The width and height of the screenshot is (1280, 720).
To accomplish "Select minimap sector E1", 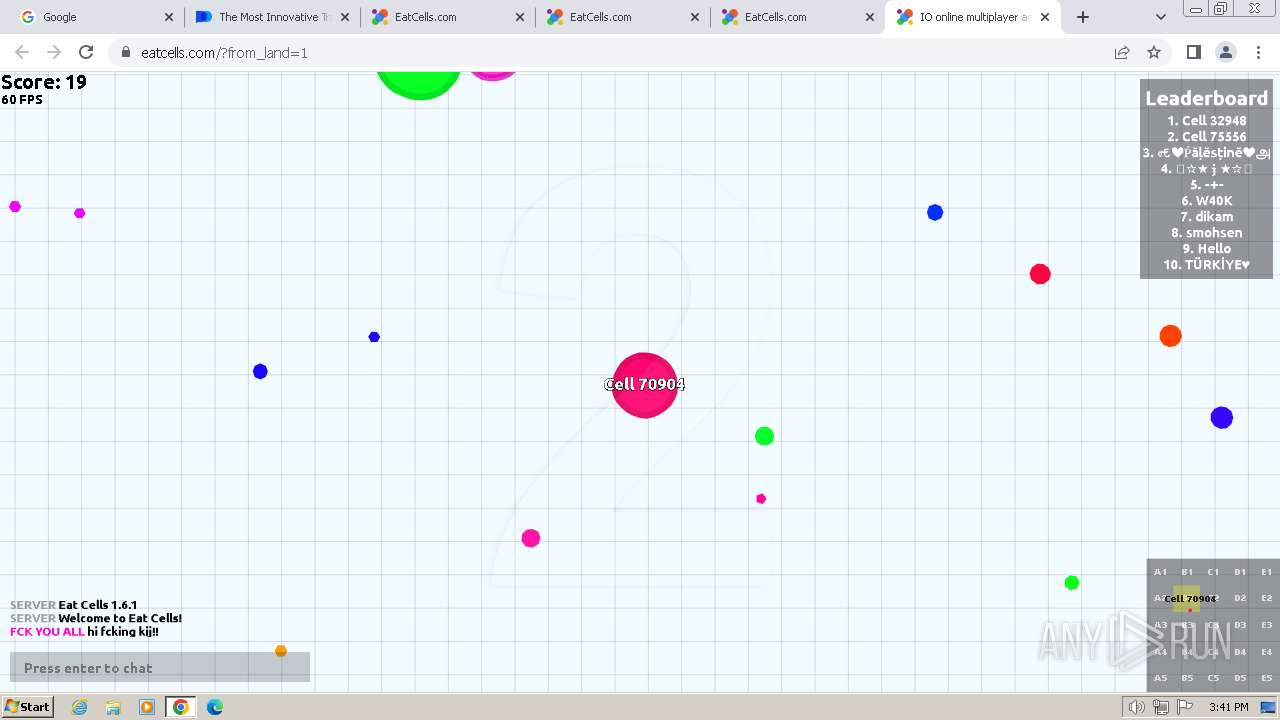I will pyautogui.click(x=1267, y=572).
